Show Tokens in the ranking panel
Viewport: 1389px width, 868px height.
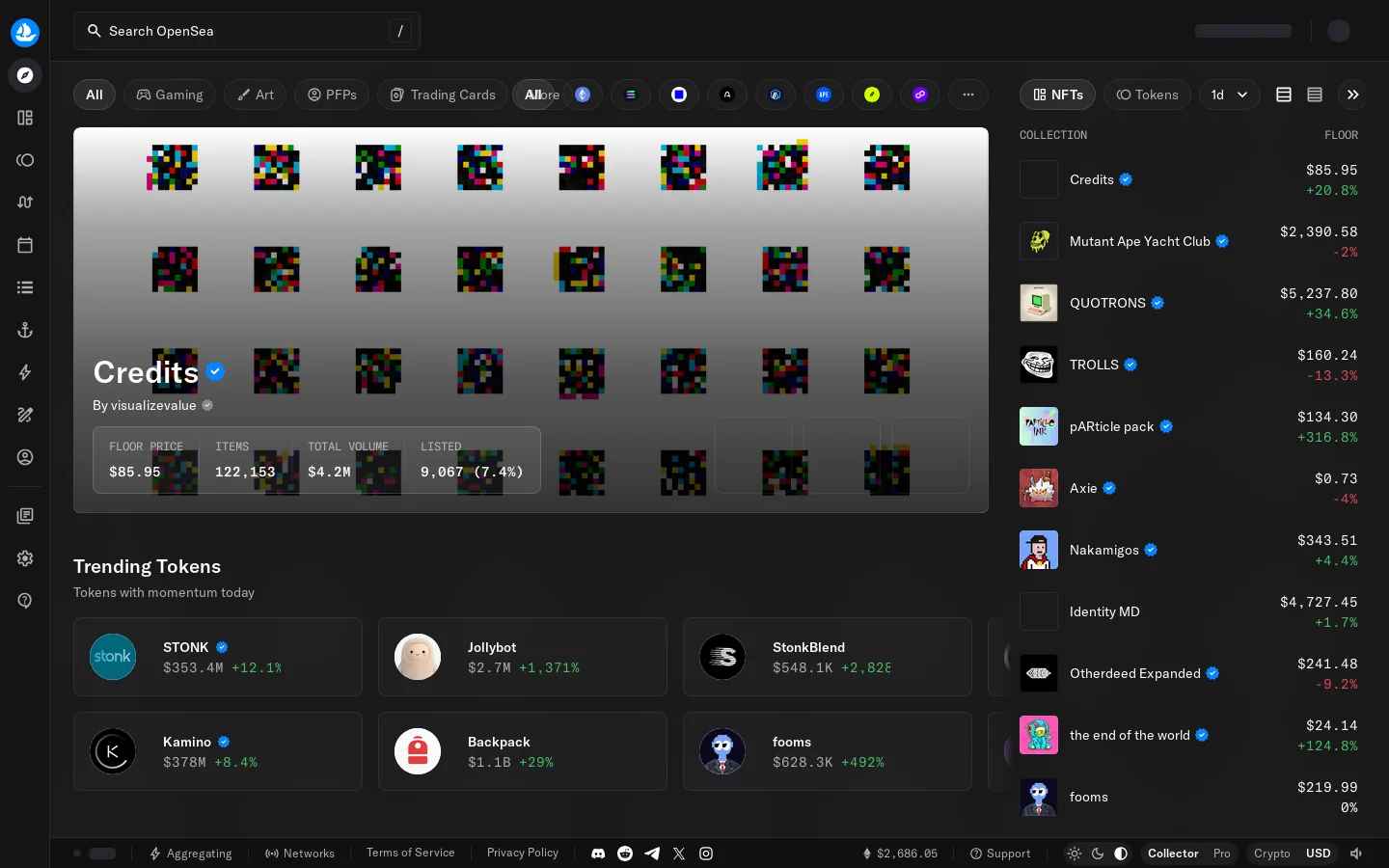[x=1147, y=95]
